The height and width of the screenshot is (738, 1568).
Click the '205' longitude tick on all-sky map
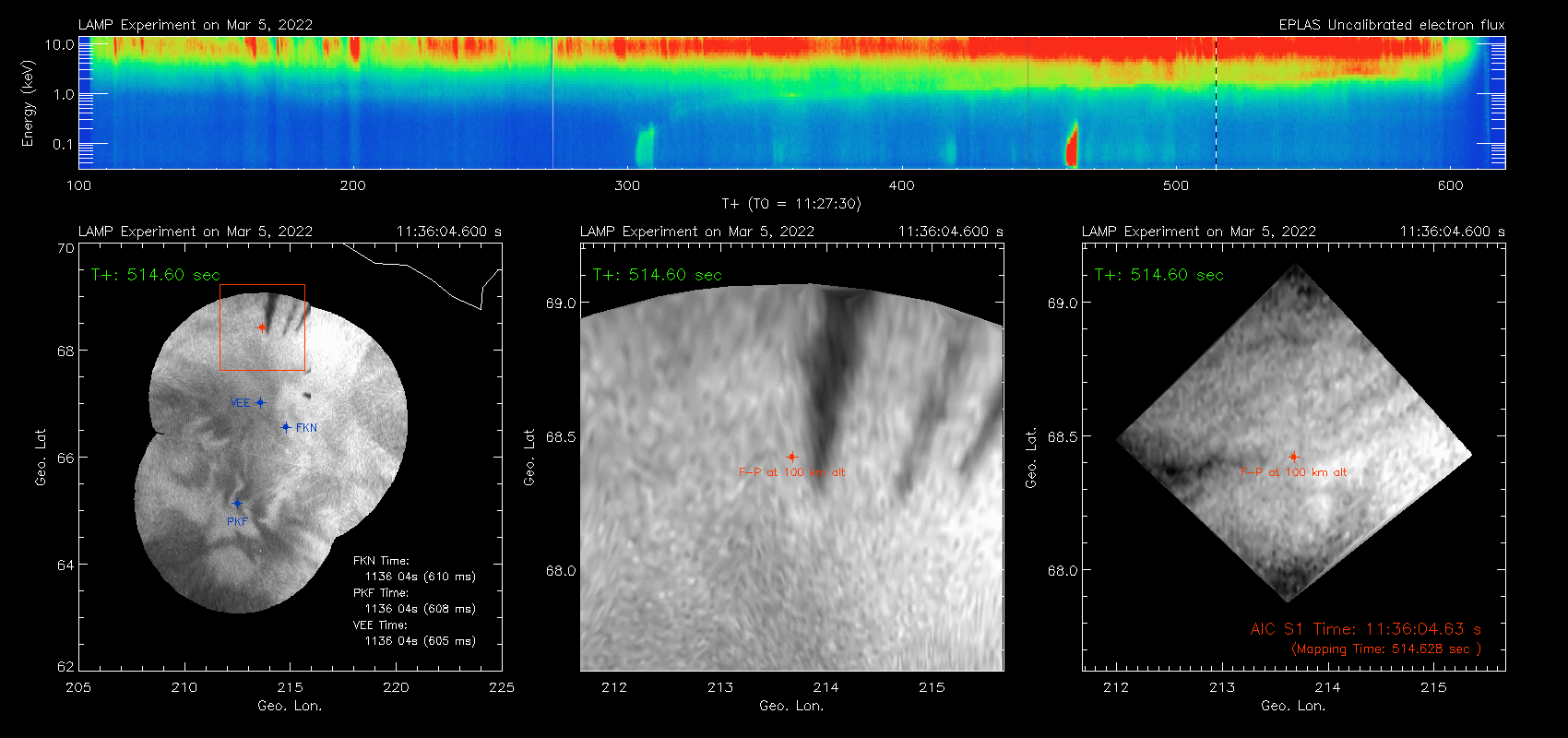(79, 687)
